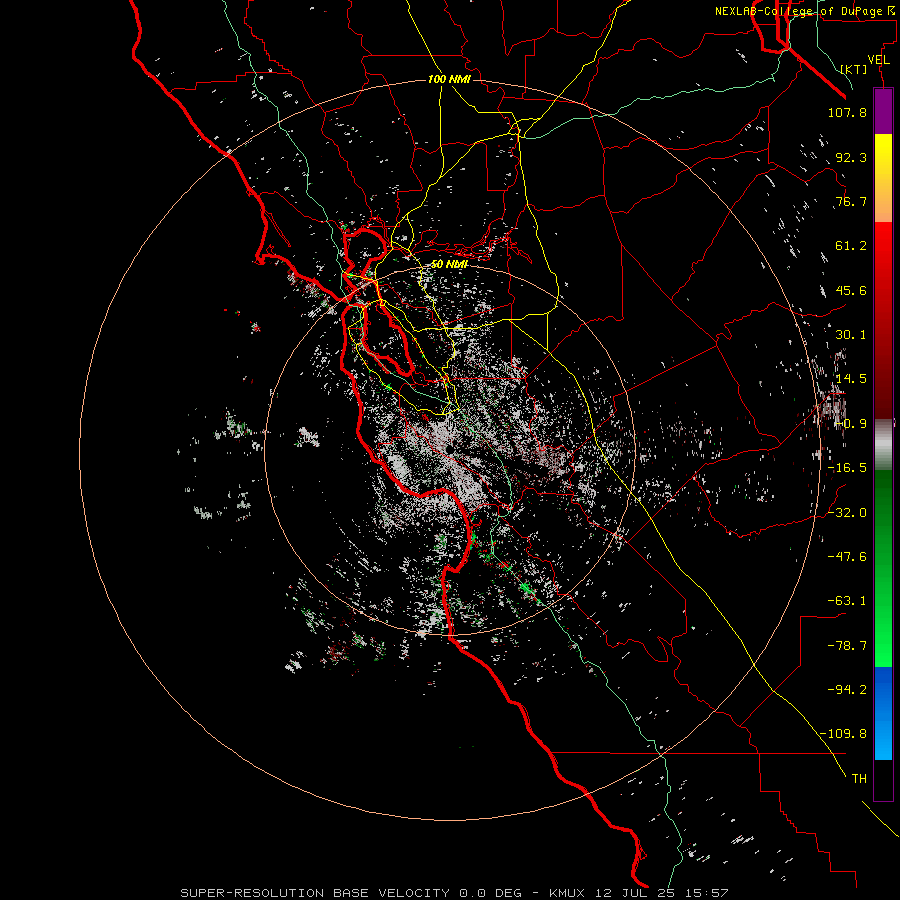The height and width of the screenshot is (900, 900).
Task: Click the 30.1 velocity scale value
Action: point(851,335)
